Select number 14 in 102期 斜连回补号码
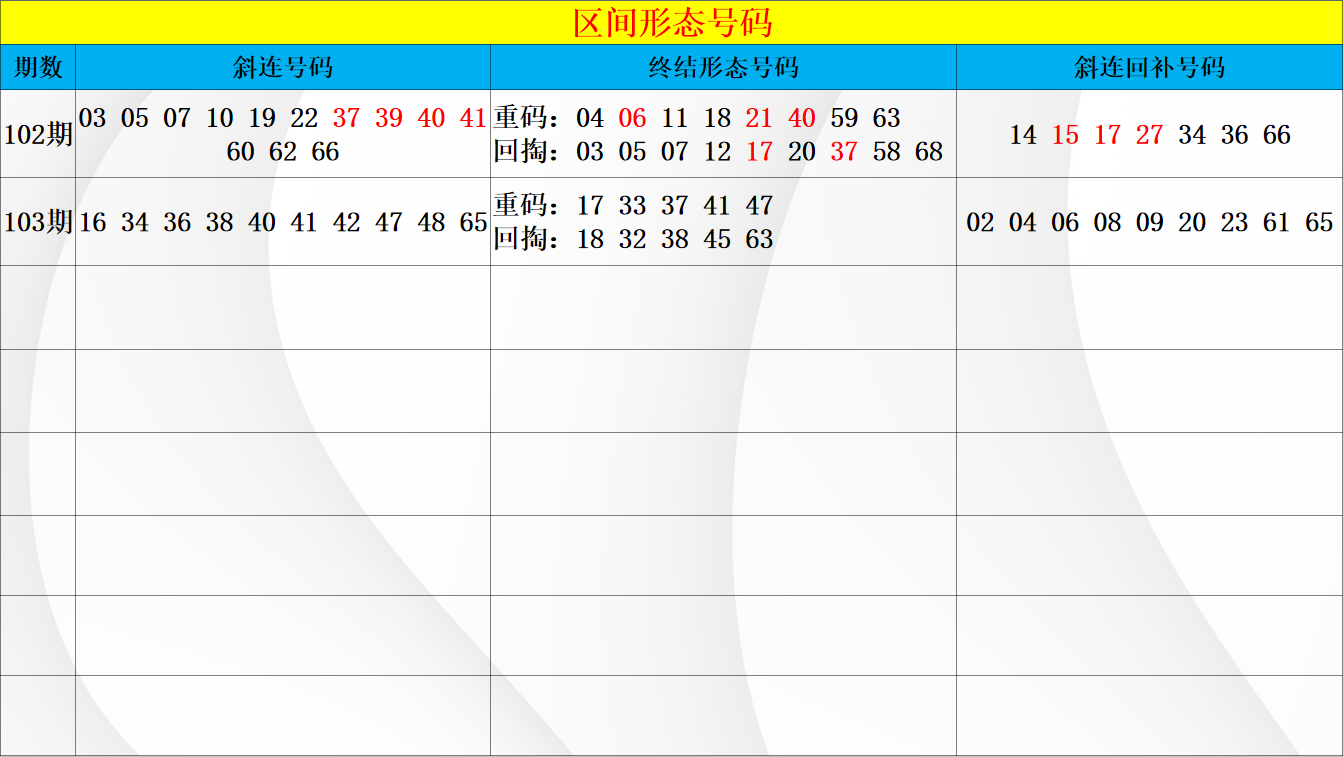Image resolution: width=1343 pixels, height=757 pixels. [1023, 135]
